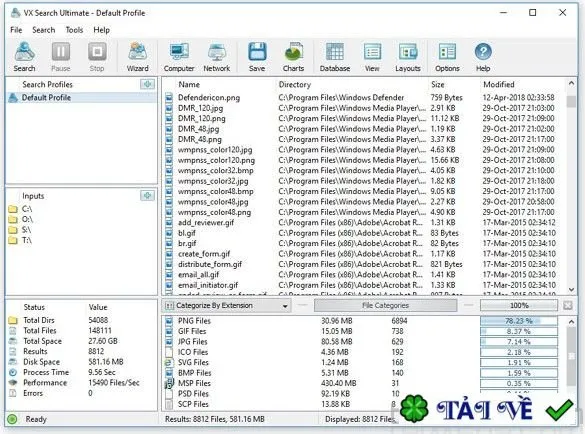Select file distribute_form.gif
The height and width of the screenshot is (434, 585).
[210, 265]
